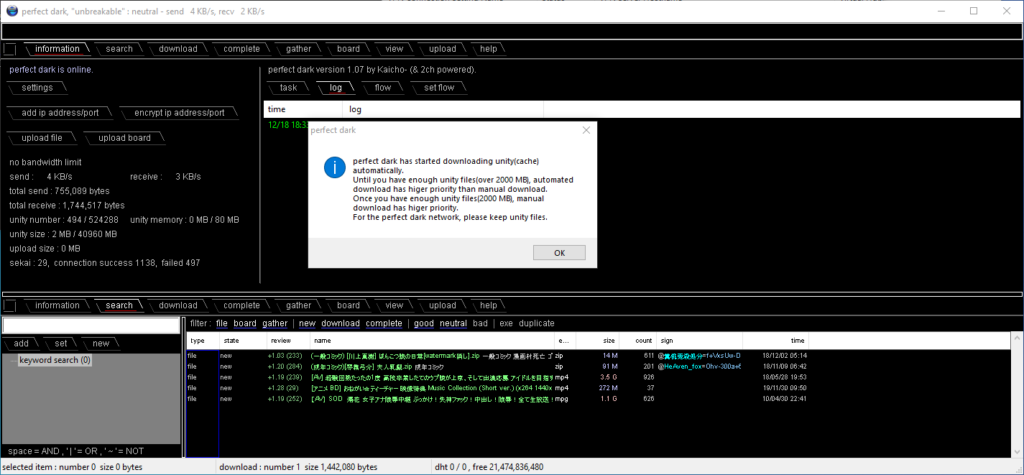Viewport: 1024px width, 475px height.
Task: Click the upload board button
Action: [x=124, y=138]
